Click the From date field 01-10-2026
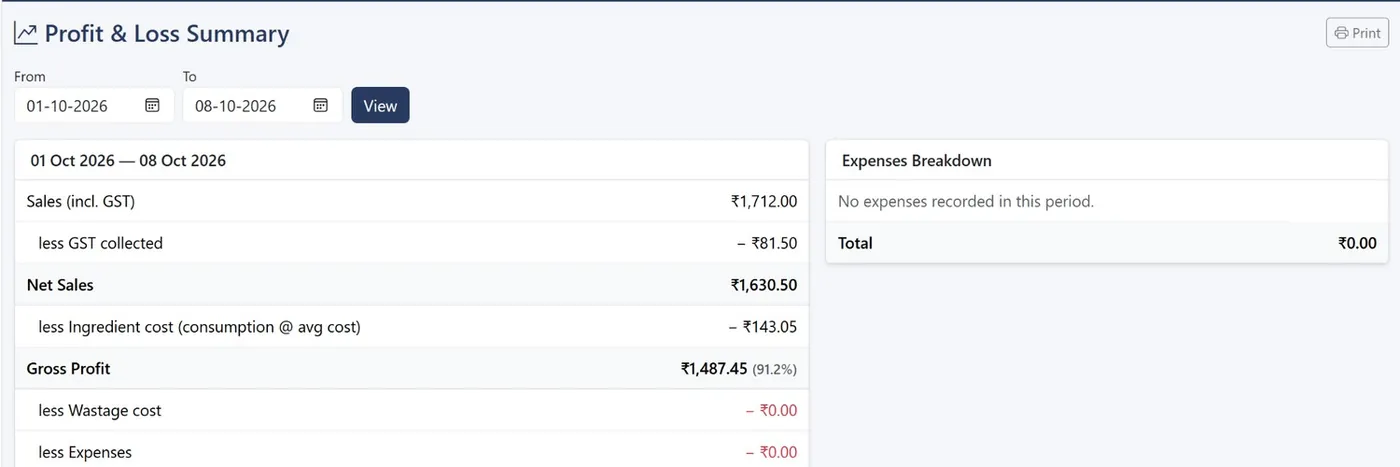 pyautogui.click(x=94, y=105)
